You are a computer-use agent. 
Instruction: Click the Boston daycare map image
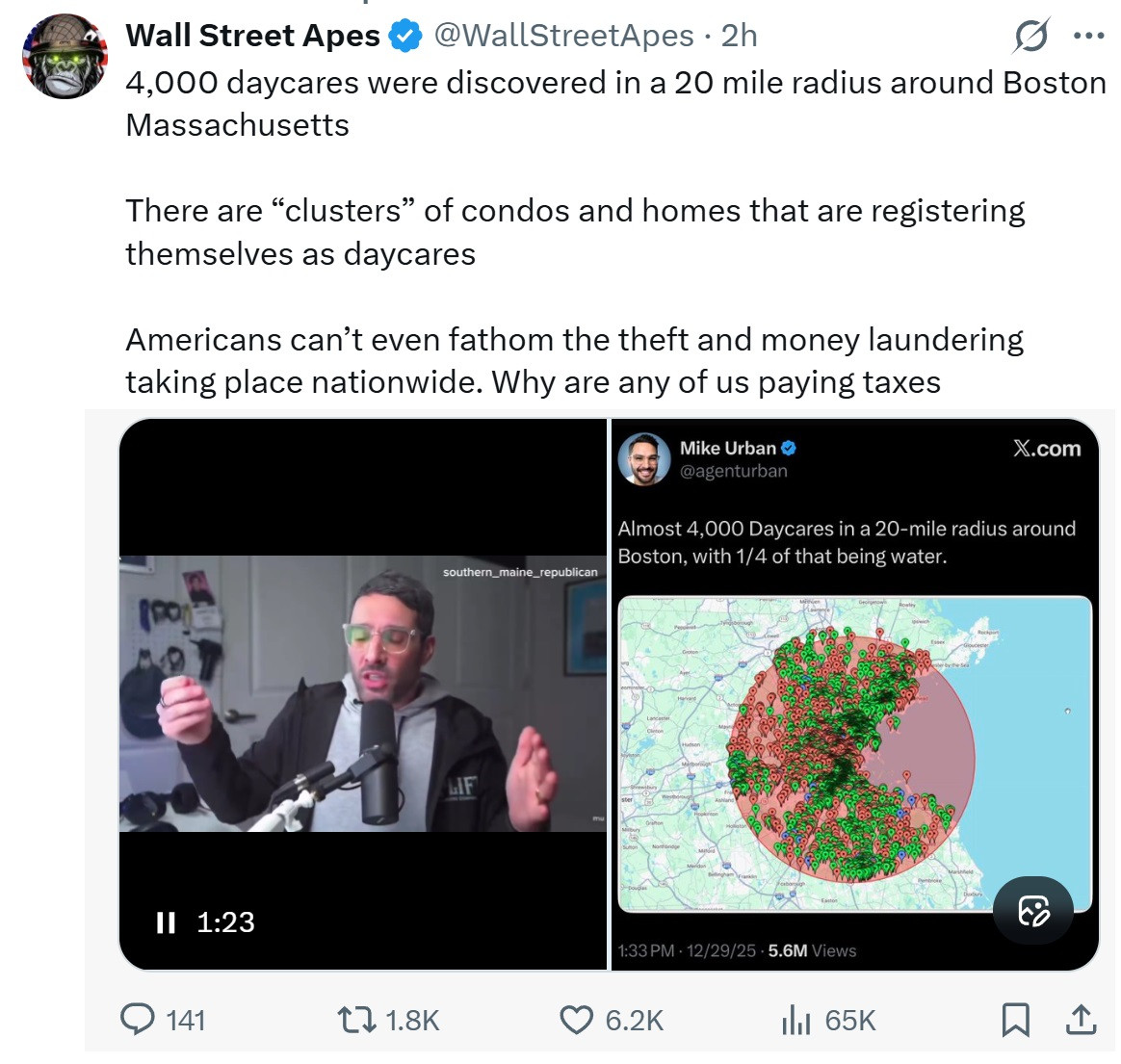(x=853, y=753)
